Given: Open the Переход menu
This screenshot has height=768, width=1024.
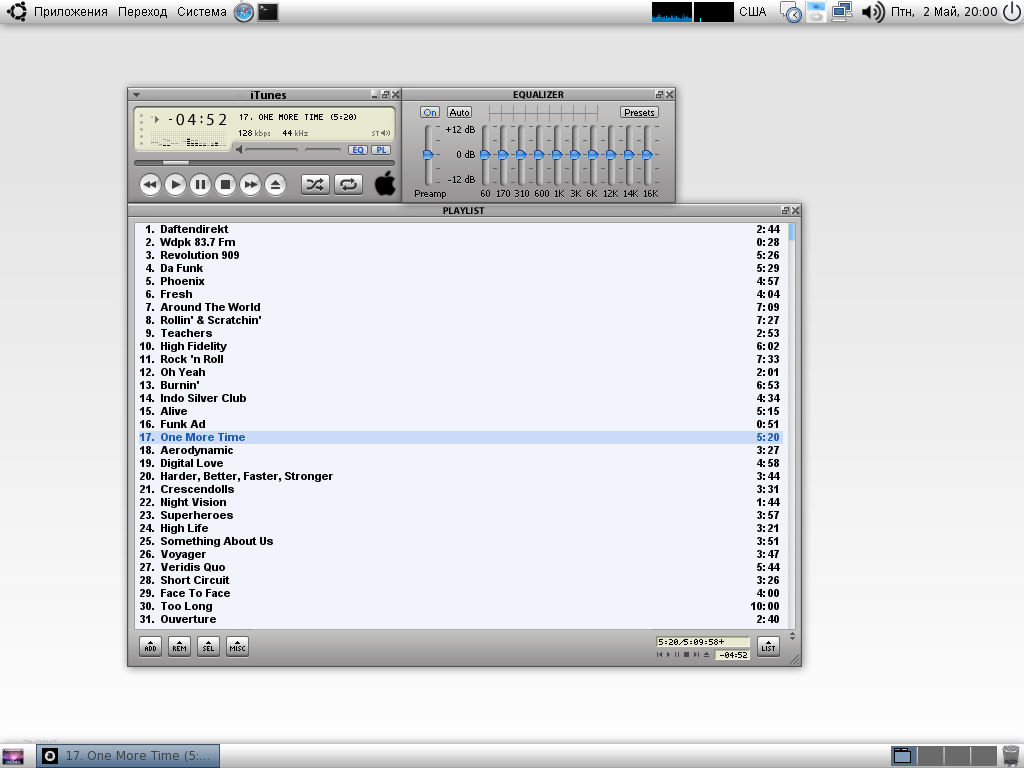Looking at the screenshot, I should (x=142, y=12).
